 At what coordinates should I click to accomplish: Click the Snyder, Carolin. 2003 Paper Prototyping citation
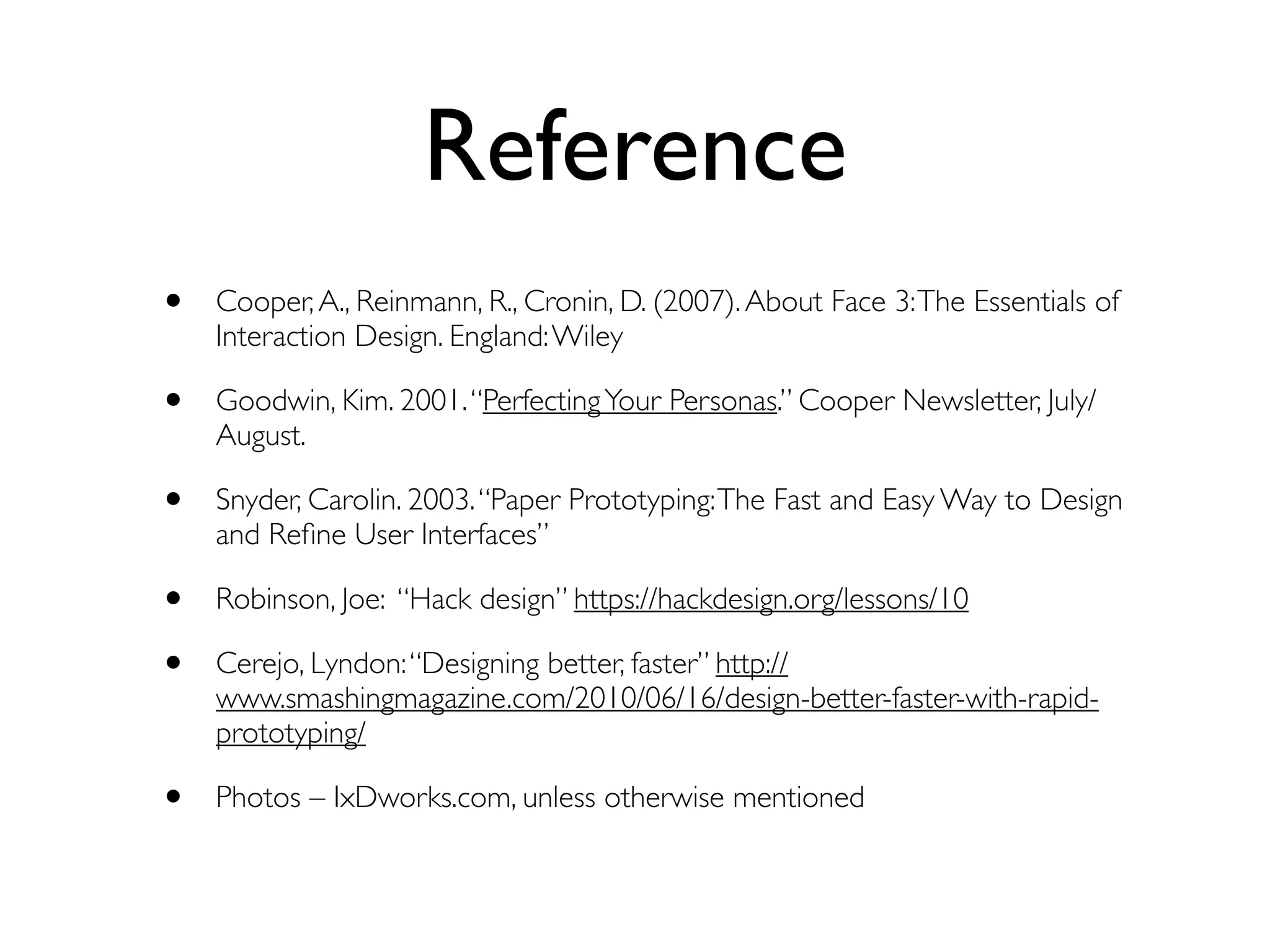click(x=669, y=518)
